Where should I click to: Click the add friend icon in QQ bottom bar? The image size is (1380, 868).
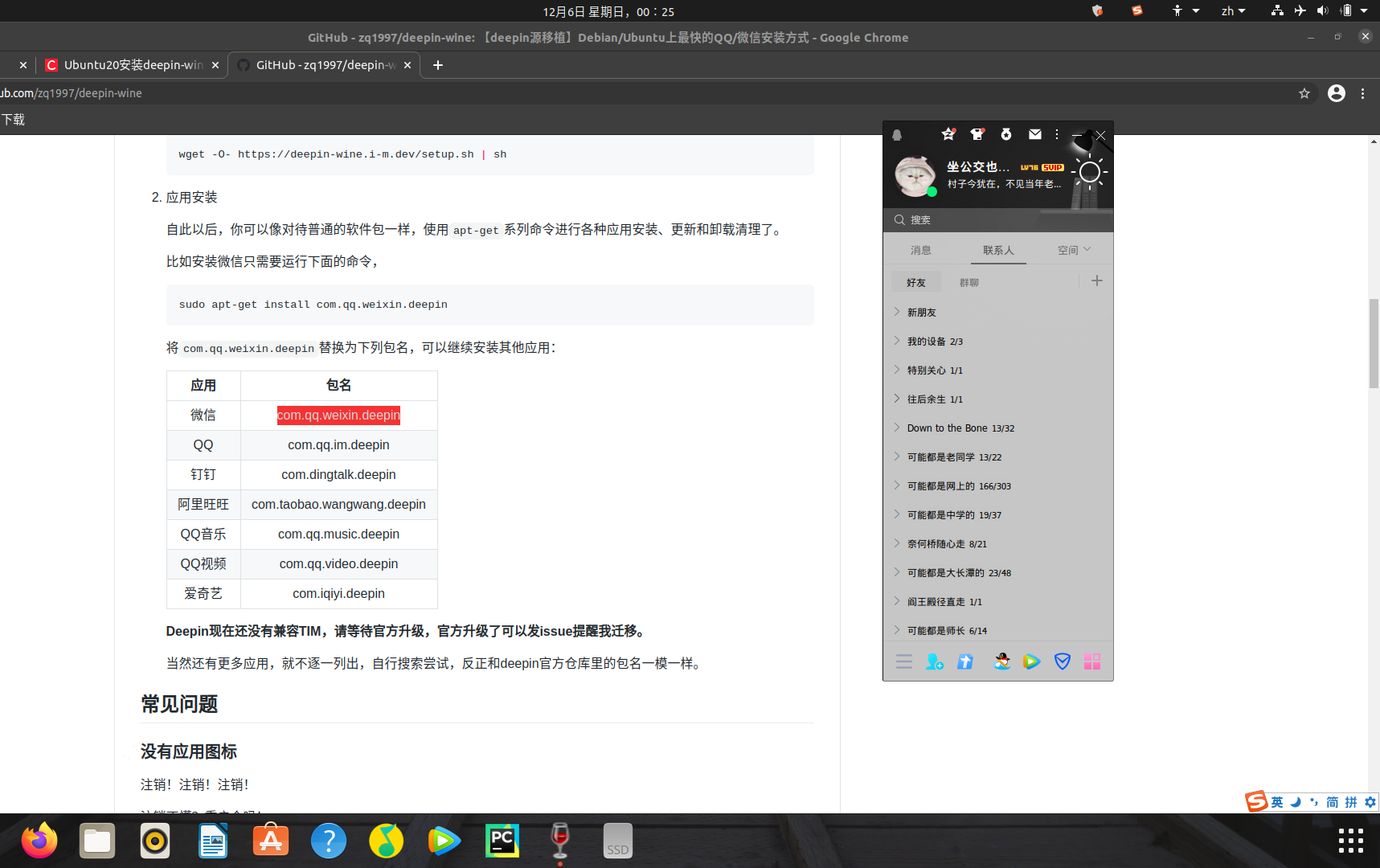(934, 661)
